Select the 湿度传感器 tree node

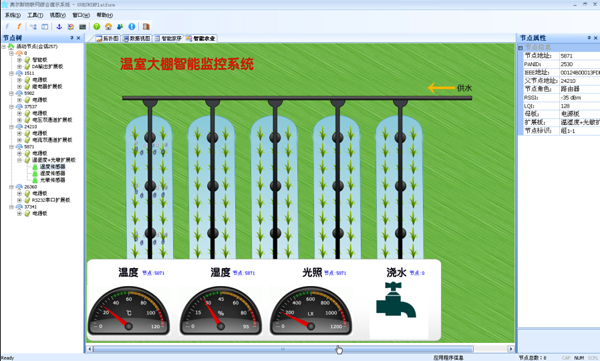pyautogui.click(x=52, y=173)
